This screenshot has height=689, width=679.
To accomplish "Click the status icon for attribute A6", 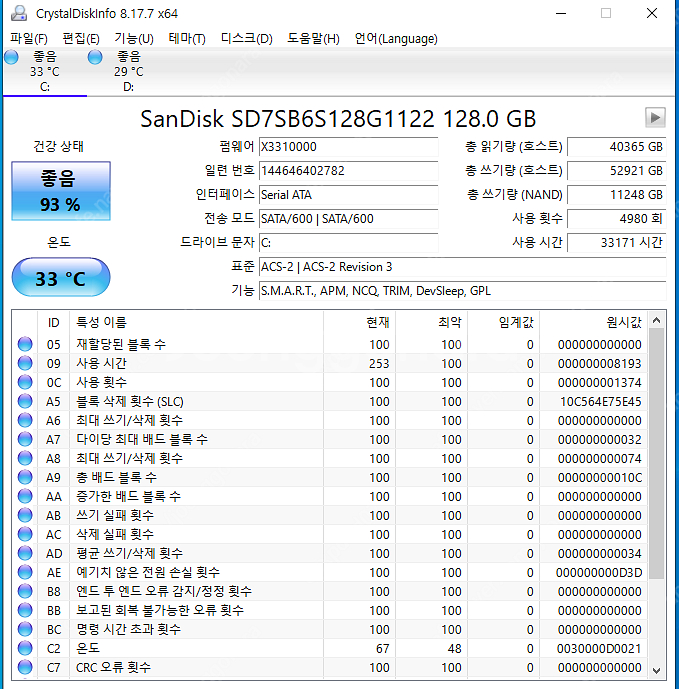I will (x=25, y=420).
